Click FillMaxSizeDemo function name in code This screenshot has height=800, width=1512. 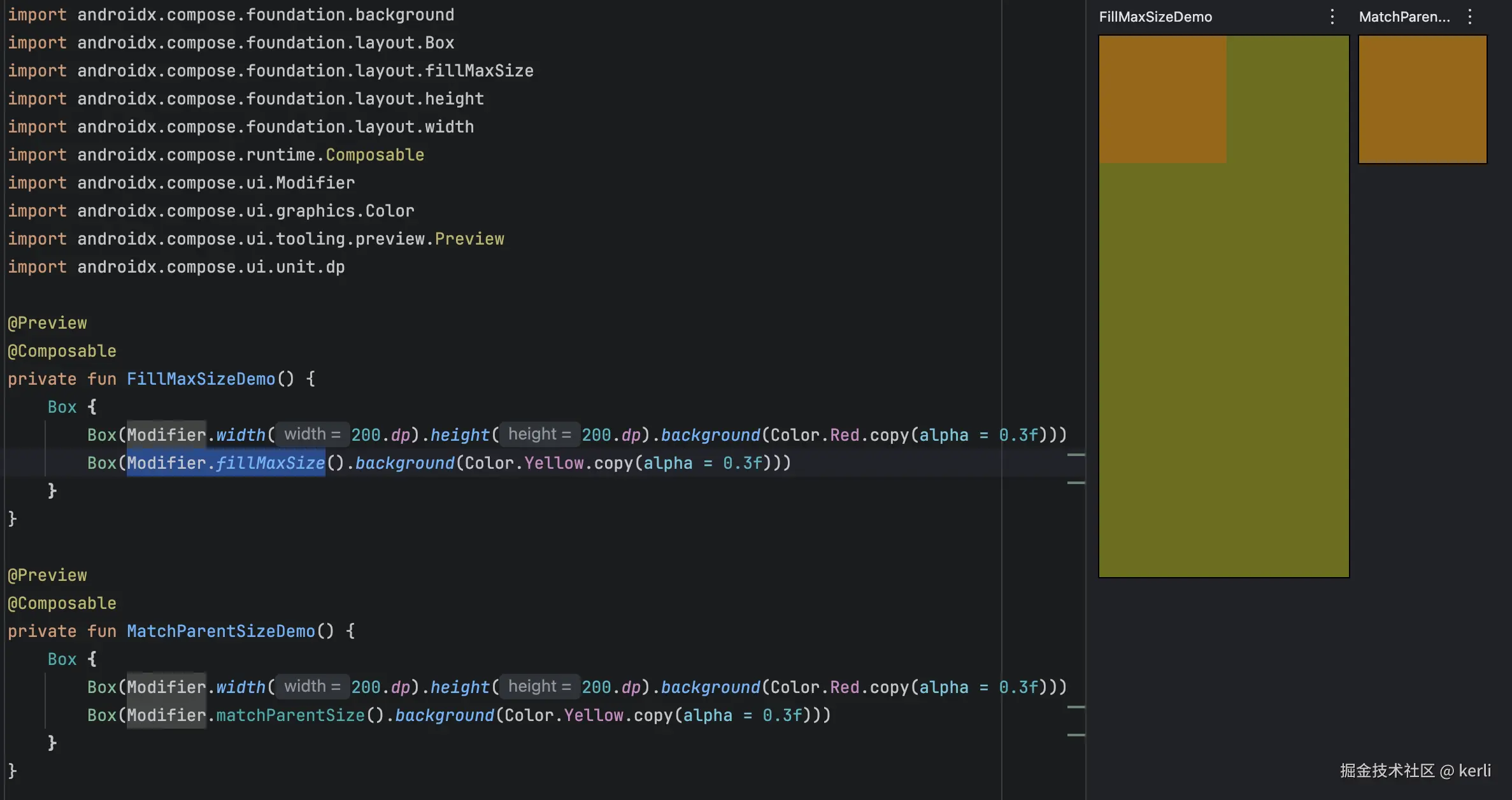pyautogui.click(x=201, y=379)
